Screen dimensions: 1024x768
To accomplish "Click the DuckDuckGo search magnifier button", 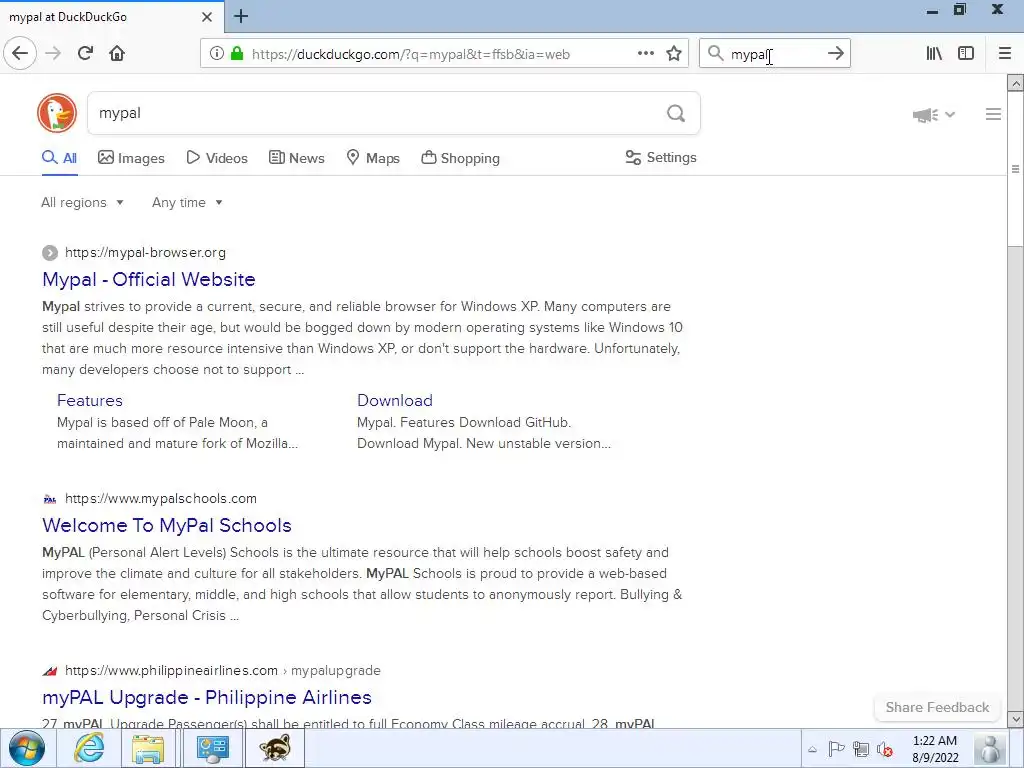I will coord(676,114).
